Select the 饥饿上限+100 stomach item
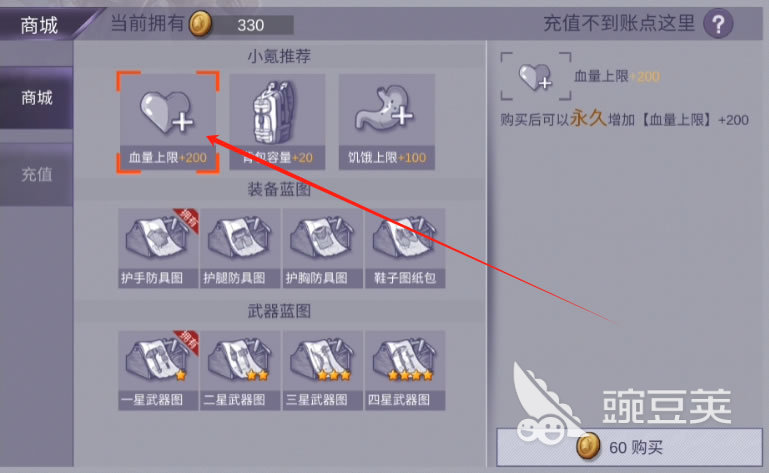 386,122
